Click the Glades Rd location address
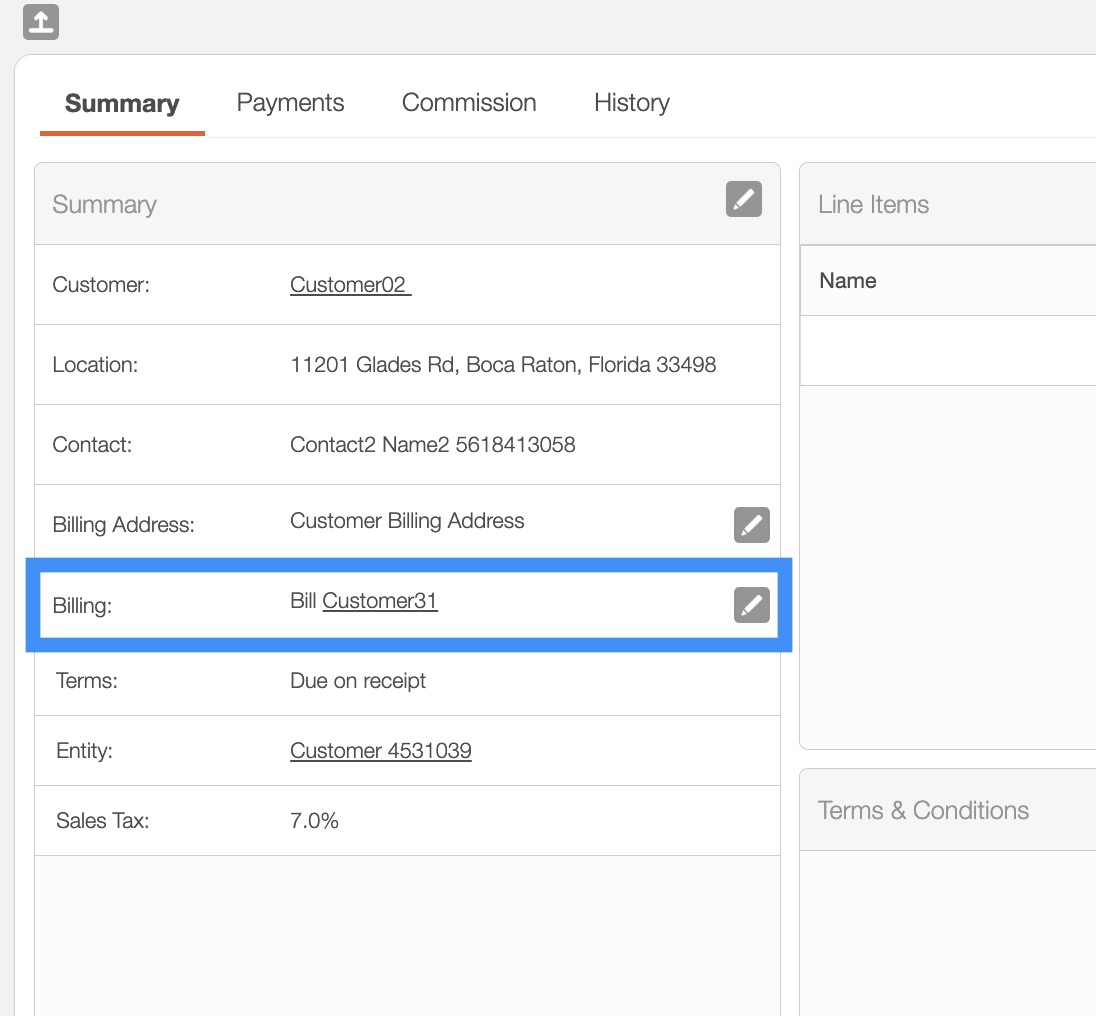1096x1016 pixels. tap(503, 365)
